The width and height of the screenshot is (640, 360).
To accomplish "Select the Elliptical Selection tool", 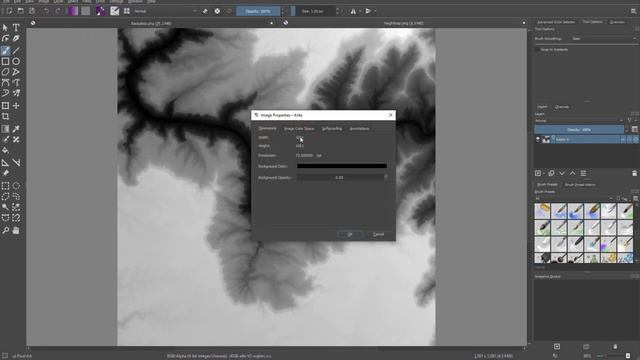I will 16,186.
